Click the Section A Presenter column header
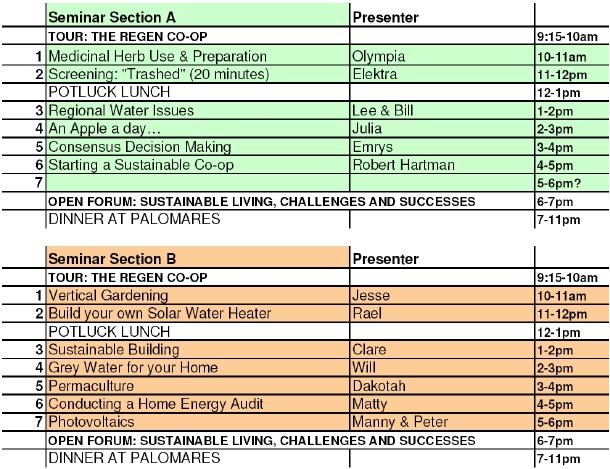 (x=441, y=18)
